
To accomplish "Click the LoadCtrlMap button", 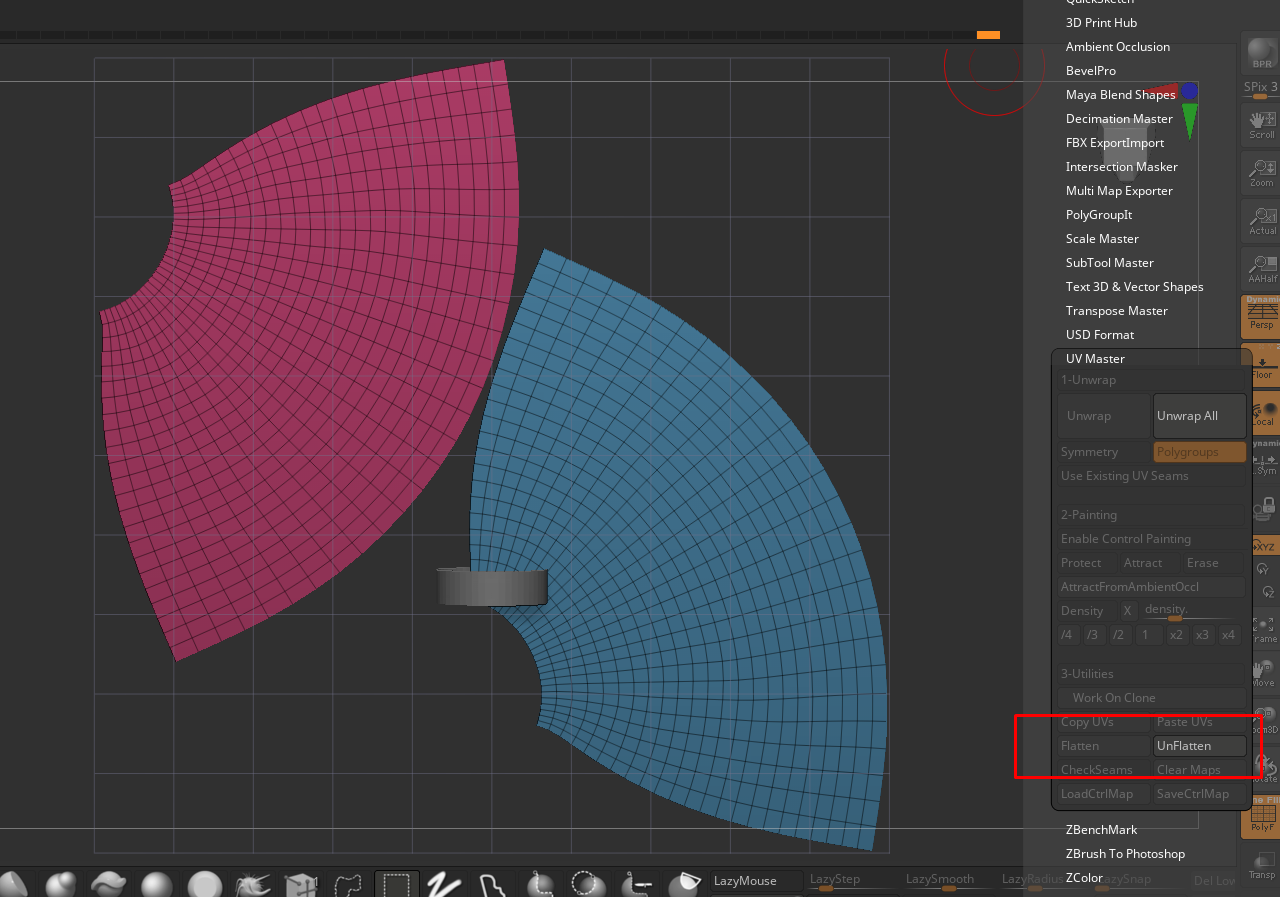I will [1104, 794].
